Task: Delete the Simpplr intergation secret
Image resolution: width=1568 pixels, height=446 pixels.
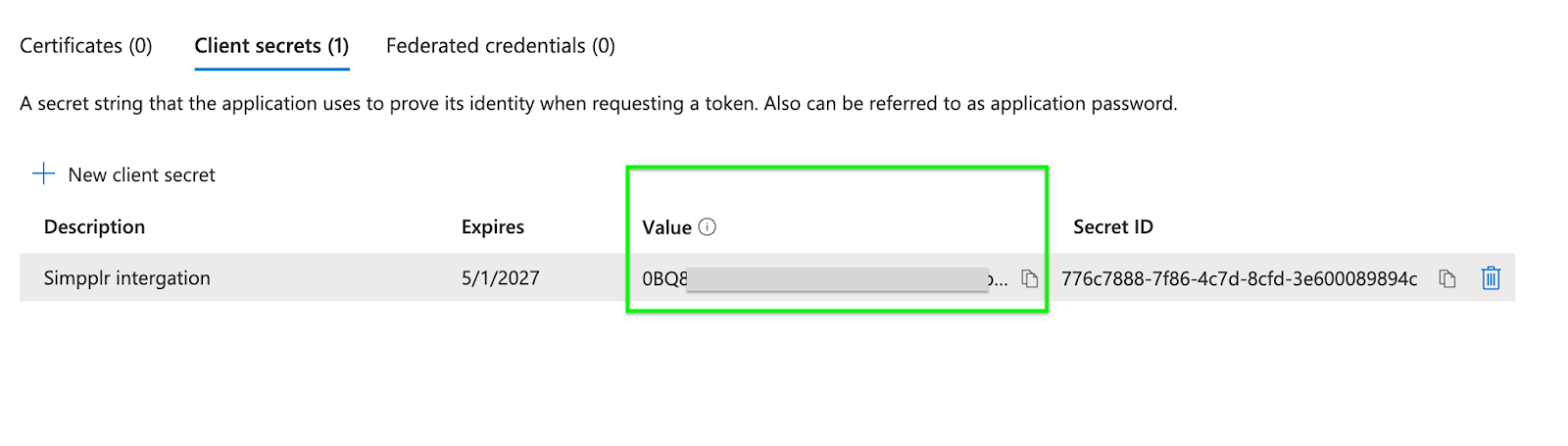Action: click(x=1491, y=278)
